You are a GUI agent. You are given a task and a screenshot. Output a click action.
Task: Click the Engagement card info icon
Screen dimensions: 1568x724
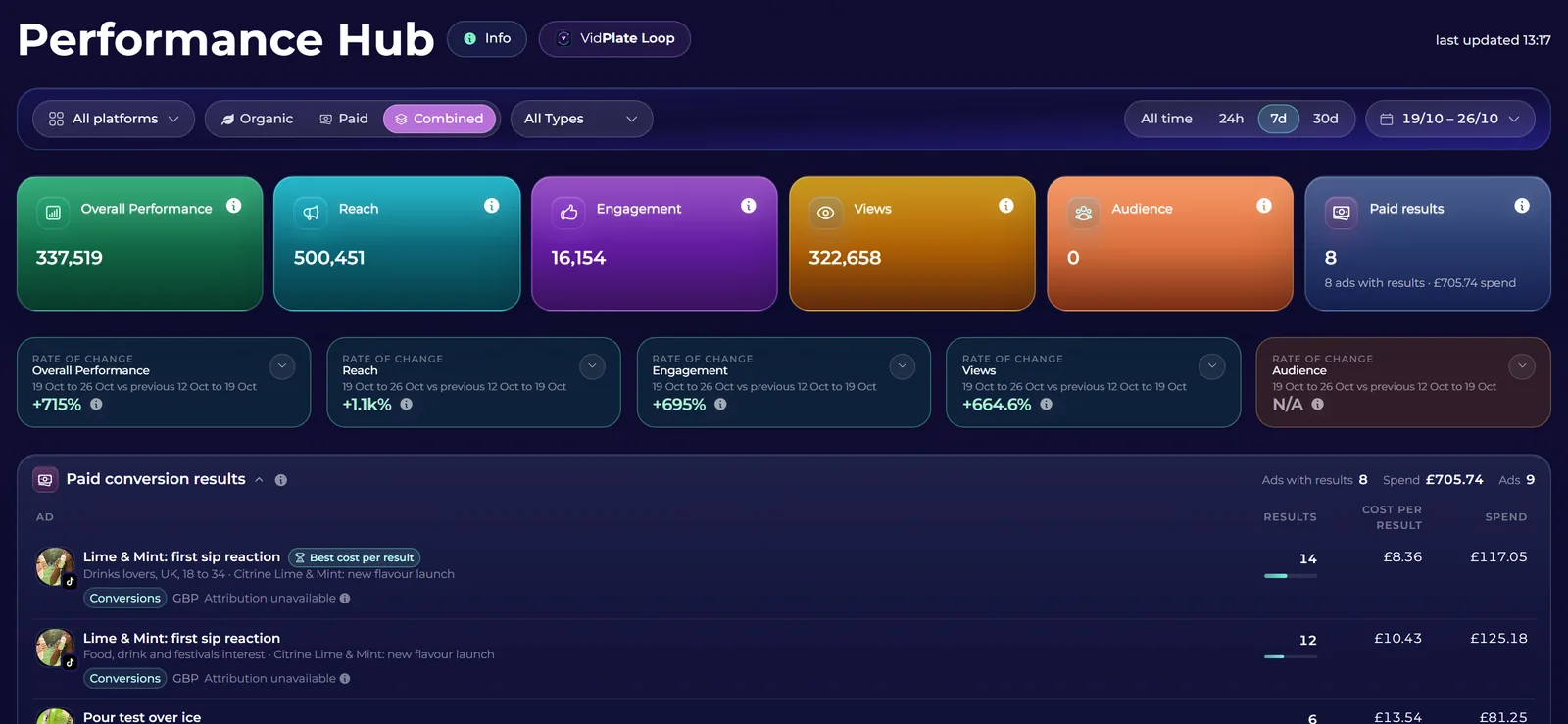click(x=749, y=206)
